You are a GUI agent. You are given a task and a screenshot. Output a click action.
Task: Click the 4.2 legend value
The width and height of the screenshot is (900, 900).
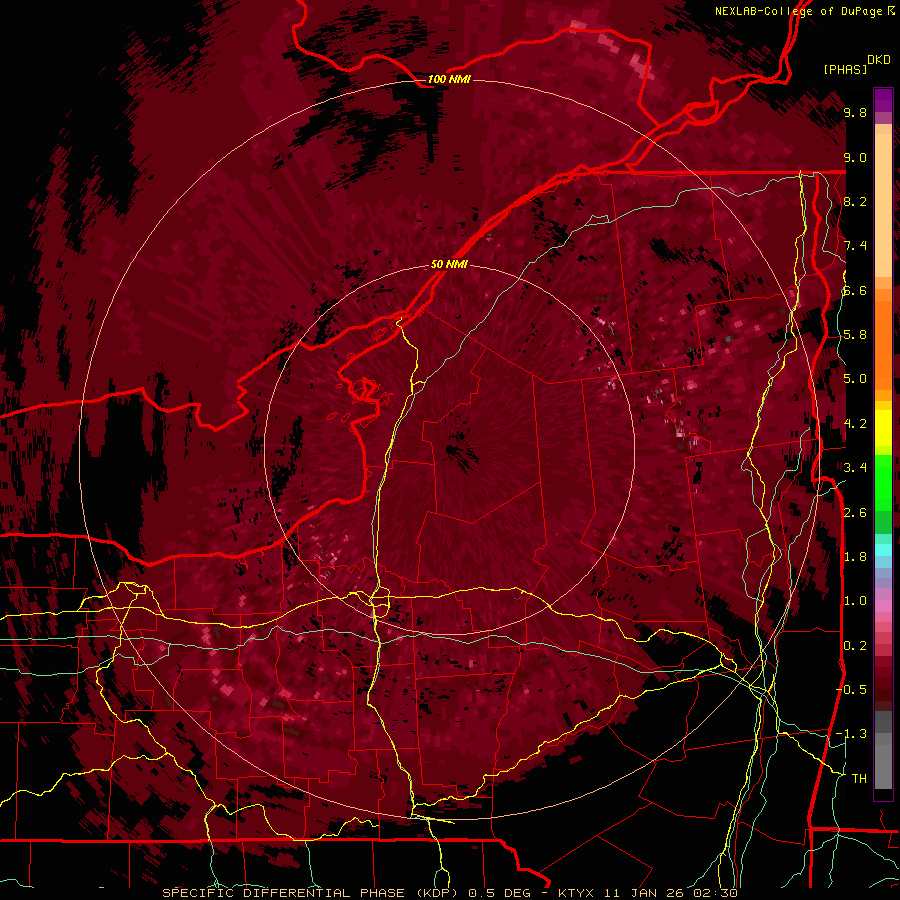click(x=855, y=424)
